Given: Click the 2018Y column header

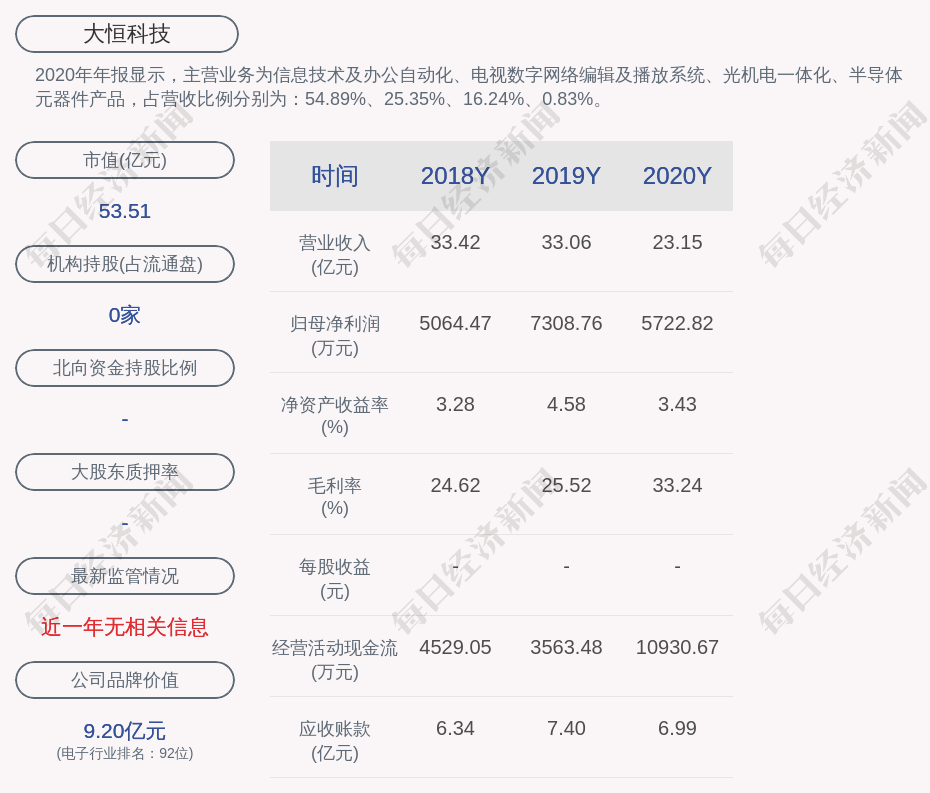Looking at the screenshot, I should tap(455, 176).
